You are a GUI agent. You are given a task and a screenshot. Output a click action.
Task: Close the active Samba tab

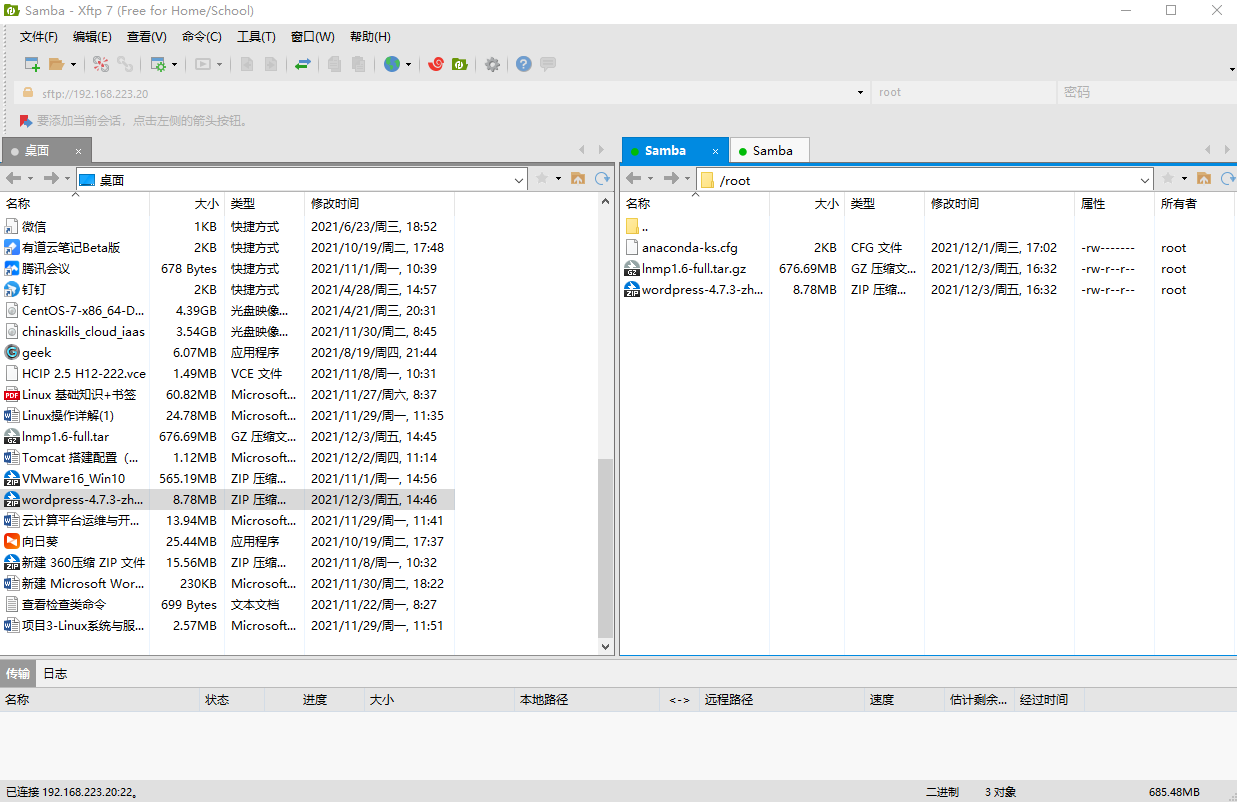(715, 151)
